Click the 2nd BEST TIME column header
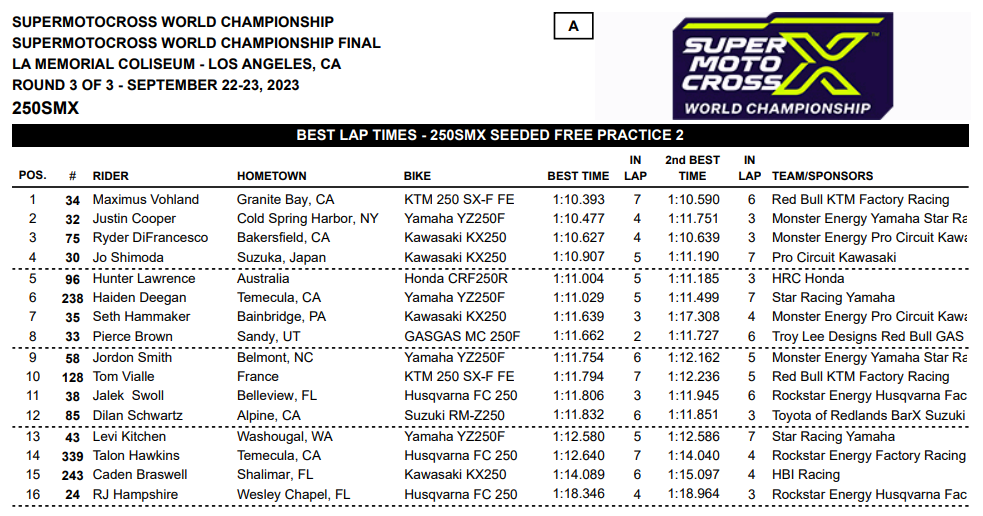Image resolution: width=983 pixels, height=516 pixels. pos(692,168)
